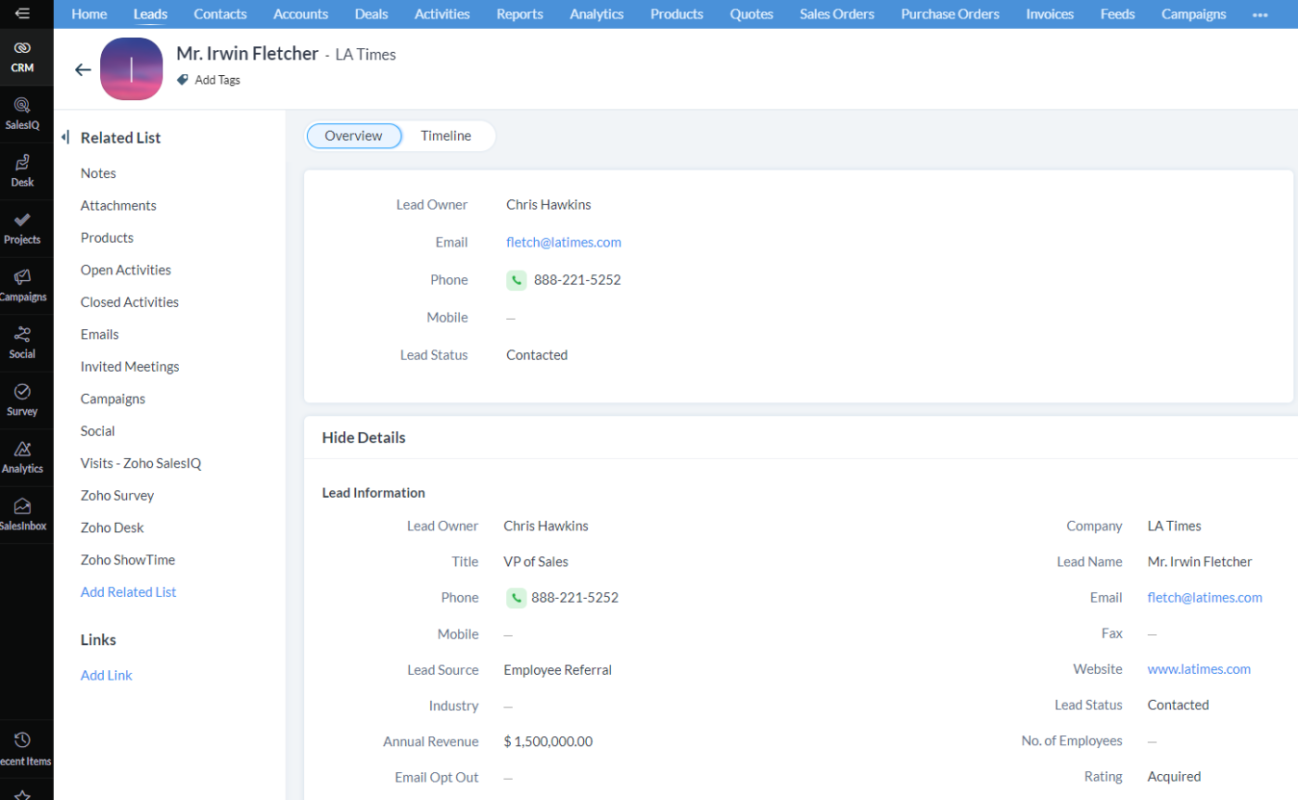
Task: Open Recent Items in the sidebar
Action: click(x=22, y=748)
